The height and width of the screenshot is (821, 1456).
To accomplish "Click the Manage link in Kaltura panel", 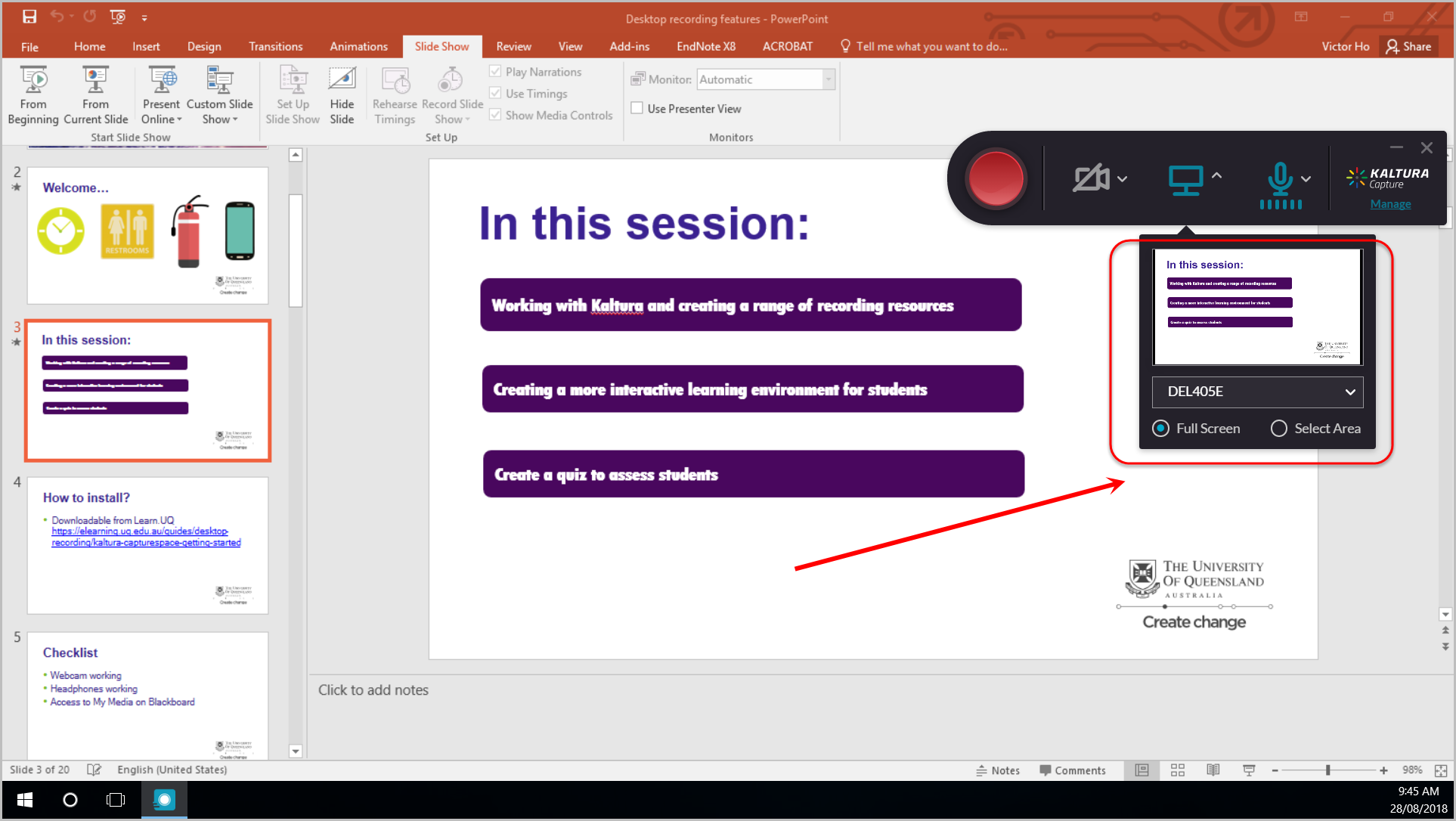I will click(x=1391, y=203).
